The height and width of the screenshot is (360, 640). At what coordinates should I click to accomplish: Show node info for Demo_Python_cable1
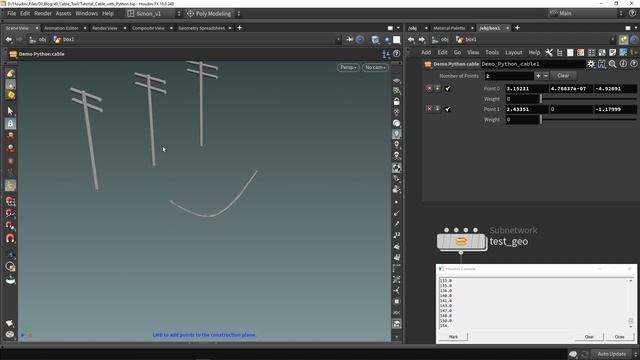coord(623,64)
